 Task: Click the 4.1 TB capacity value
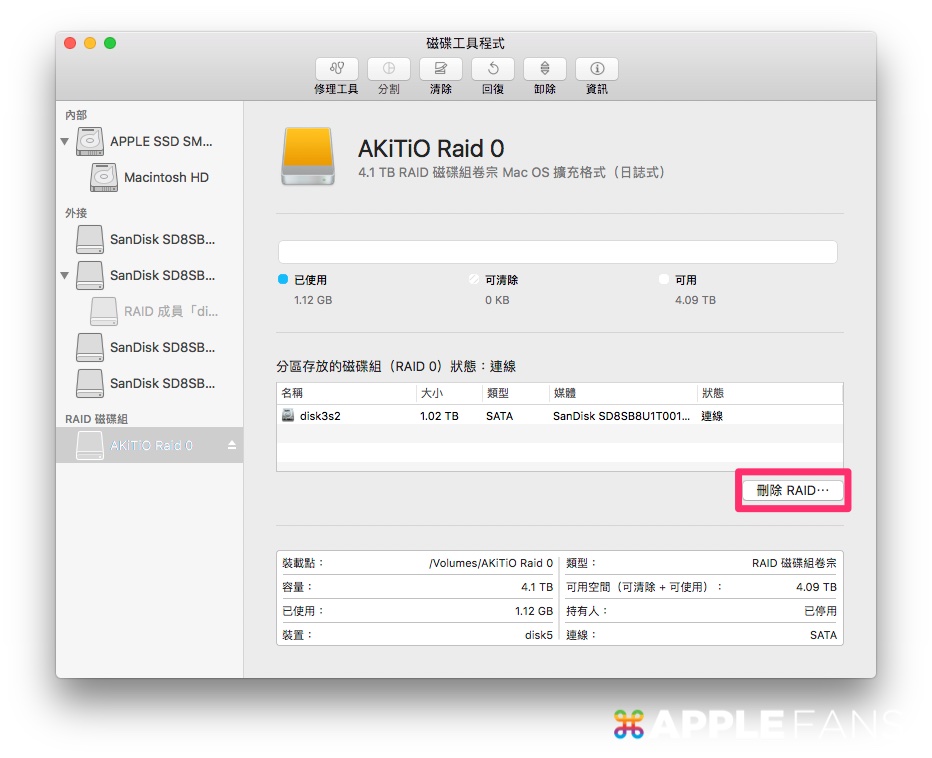537,587
